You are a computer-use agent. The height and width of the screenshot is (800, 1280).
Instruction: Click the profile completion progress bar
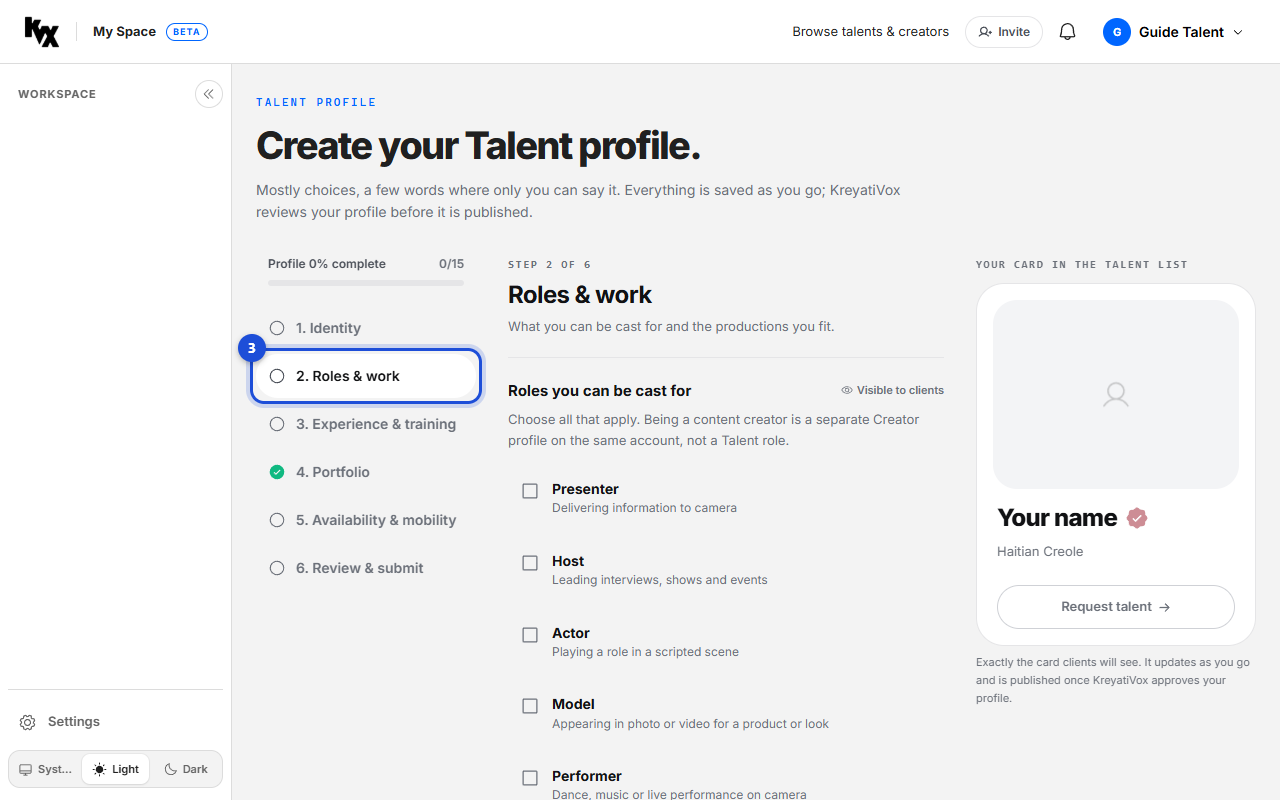(366, 283)
